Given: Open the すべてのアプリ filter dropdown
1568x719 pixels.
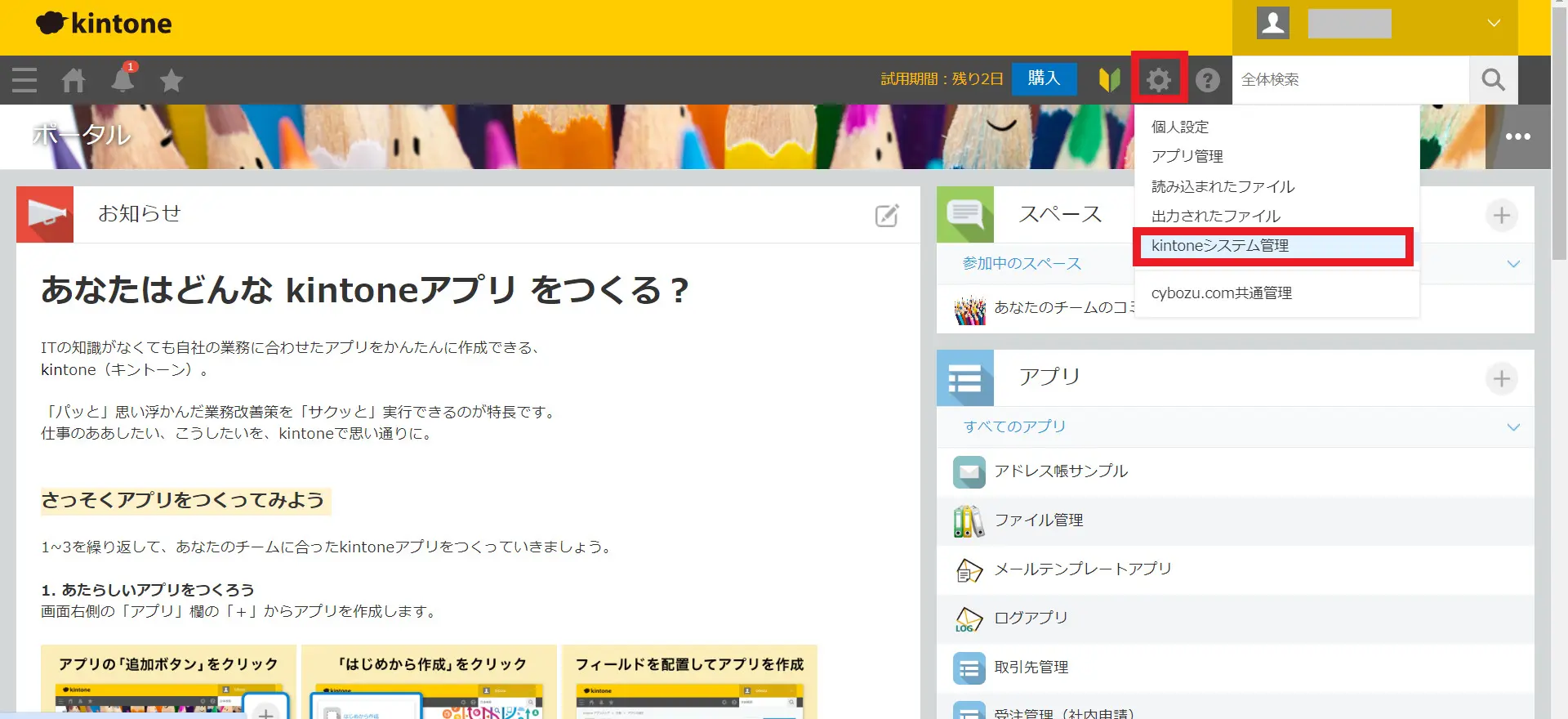Looking at the screenshot, I should click(1014, 426).
